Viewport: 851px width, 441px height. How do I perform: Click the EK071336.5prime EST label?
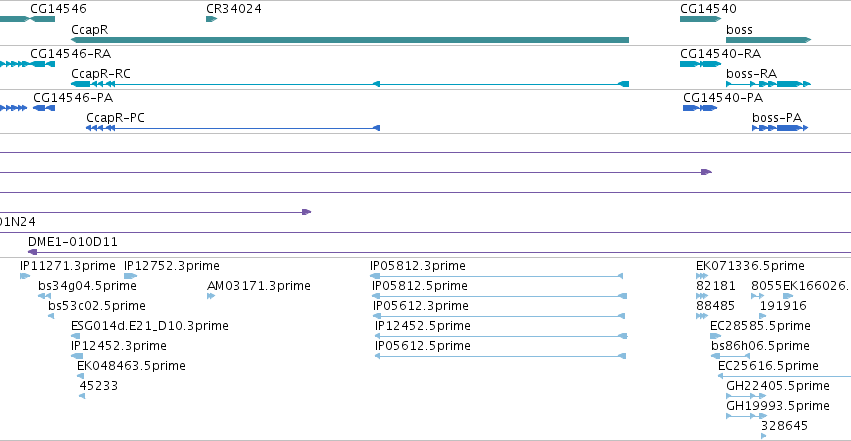pos(751,266)
